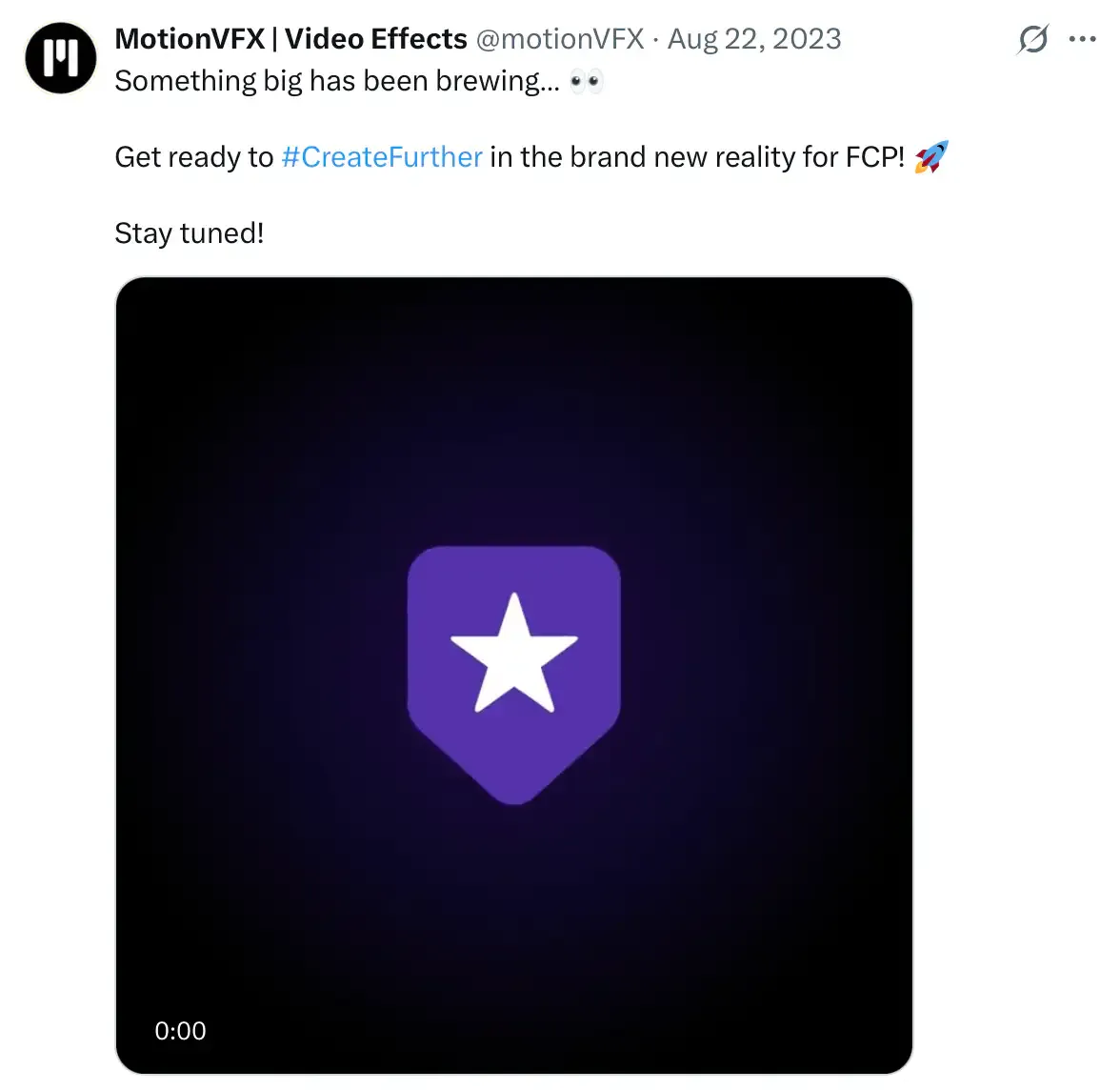Open the MotionVFX profile avatar
Viewport: 1120px width, 1090px height.
(x=61, y=57)
